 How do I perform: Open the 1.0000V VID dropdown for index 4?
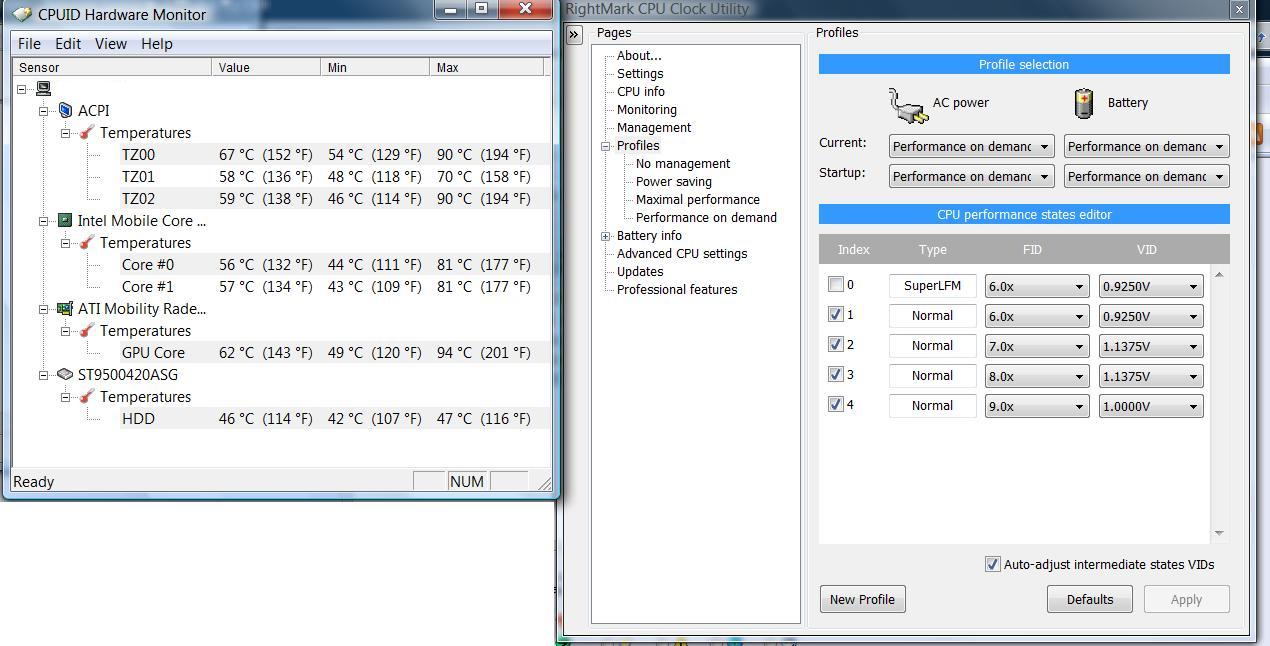[x=1151, y=406]
